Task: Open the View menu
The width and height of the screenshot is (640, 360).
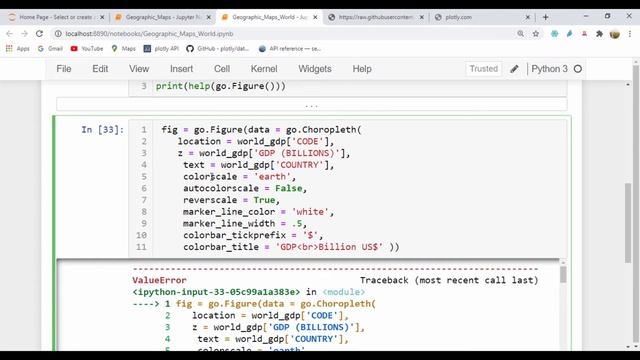Action: [x=139, y=69]
